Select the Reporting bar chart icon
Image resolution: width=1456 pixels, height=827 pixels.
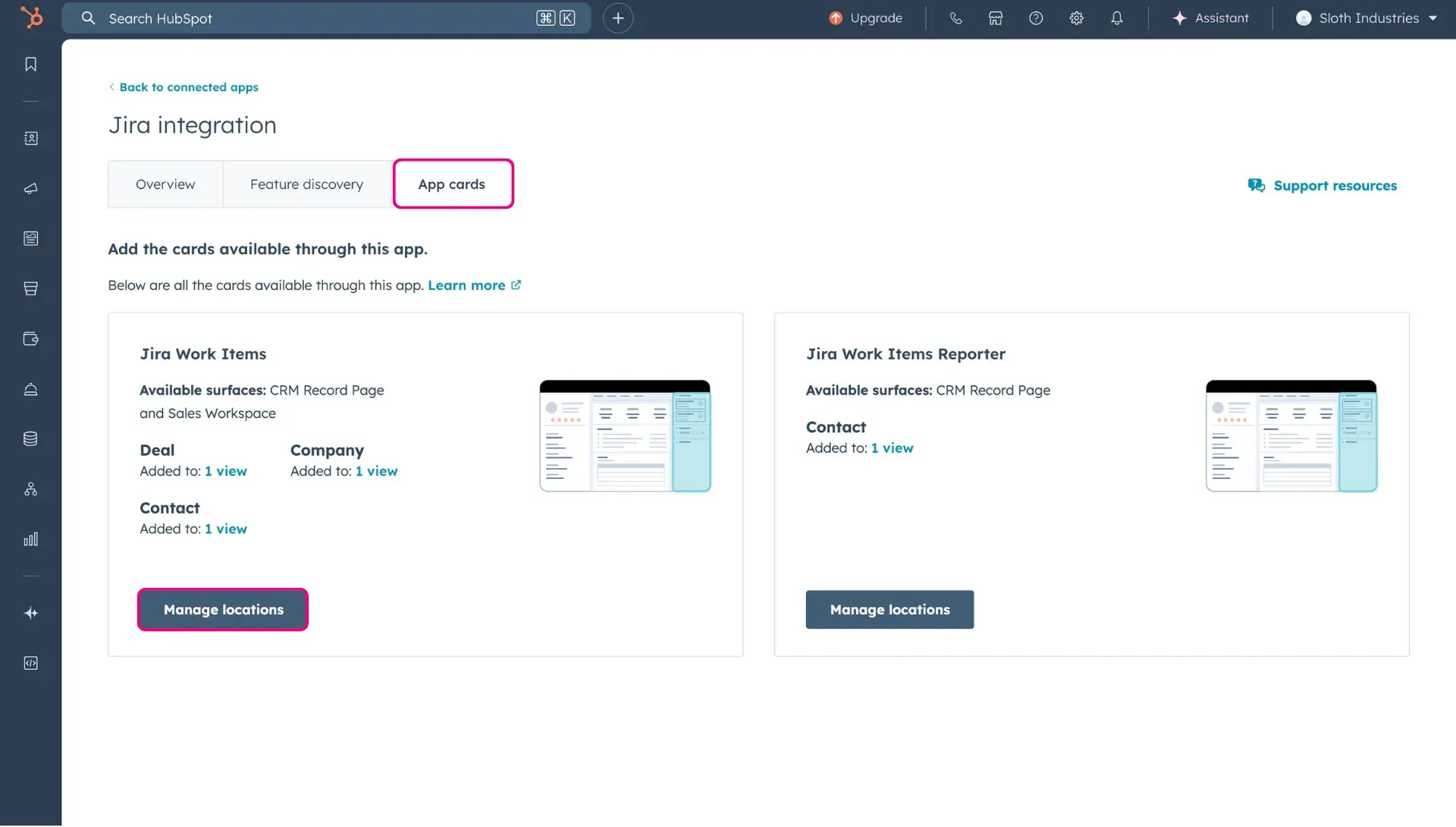pyautogui.click(x=31, y=540)
